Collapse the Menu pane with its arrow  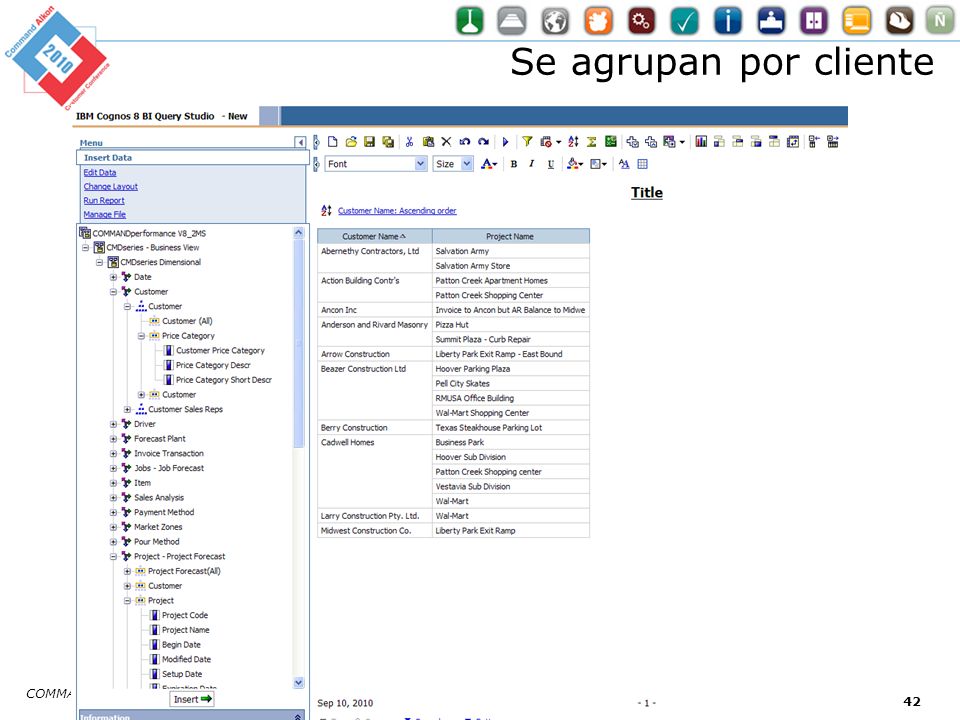[x=300, y=142]
